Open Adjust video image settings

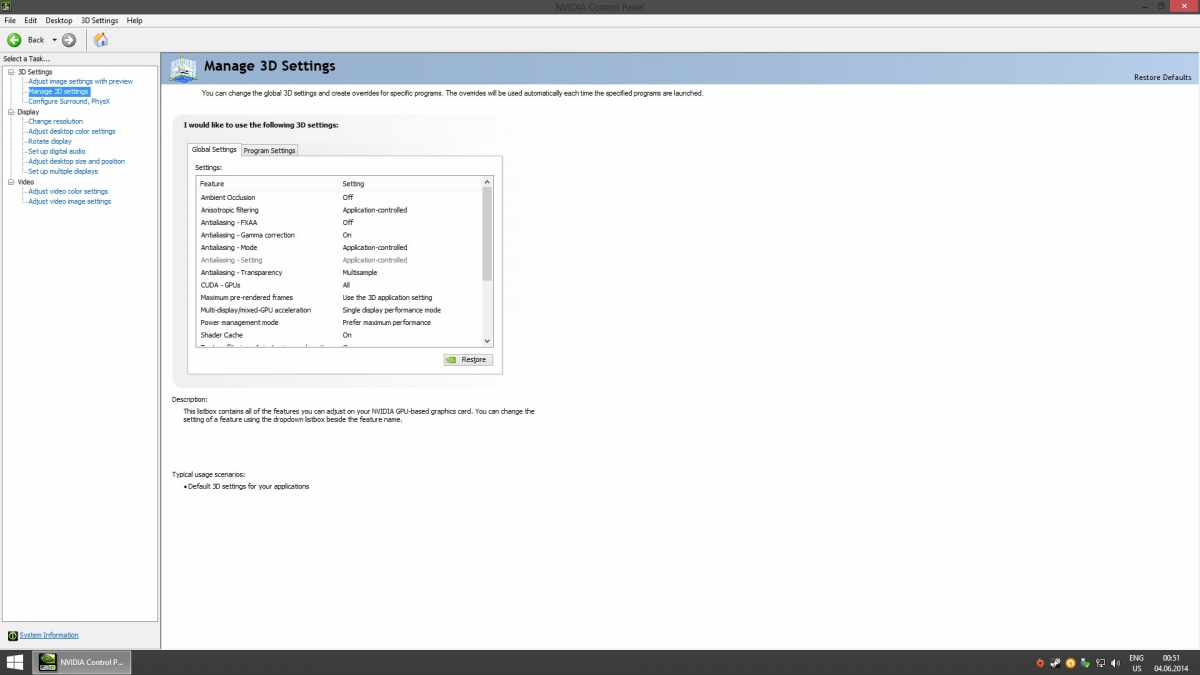(70, 201)
